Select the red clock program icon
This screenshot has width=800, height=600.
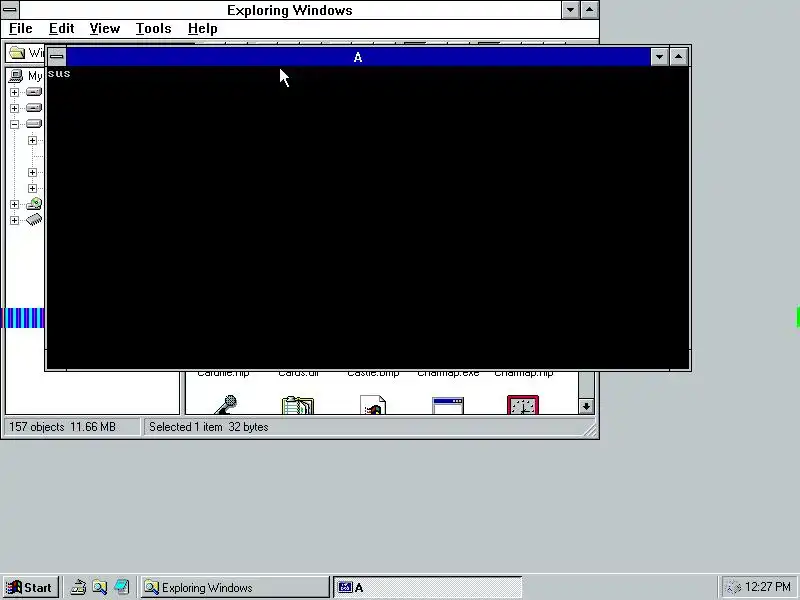(x=523, y=405)
